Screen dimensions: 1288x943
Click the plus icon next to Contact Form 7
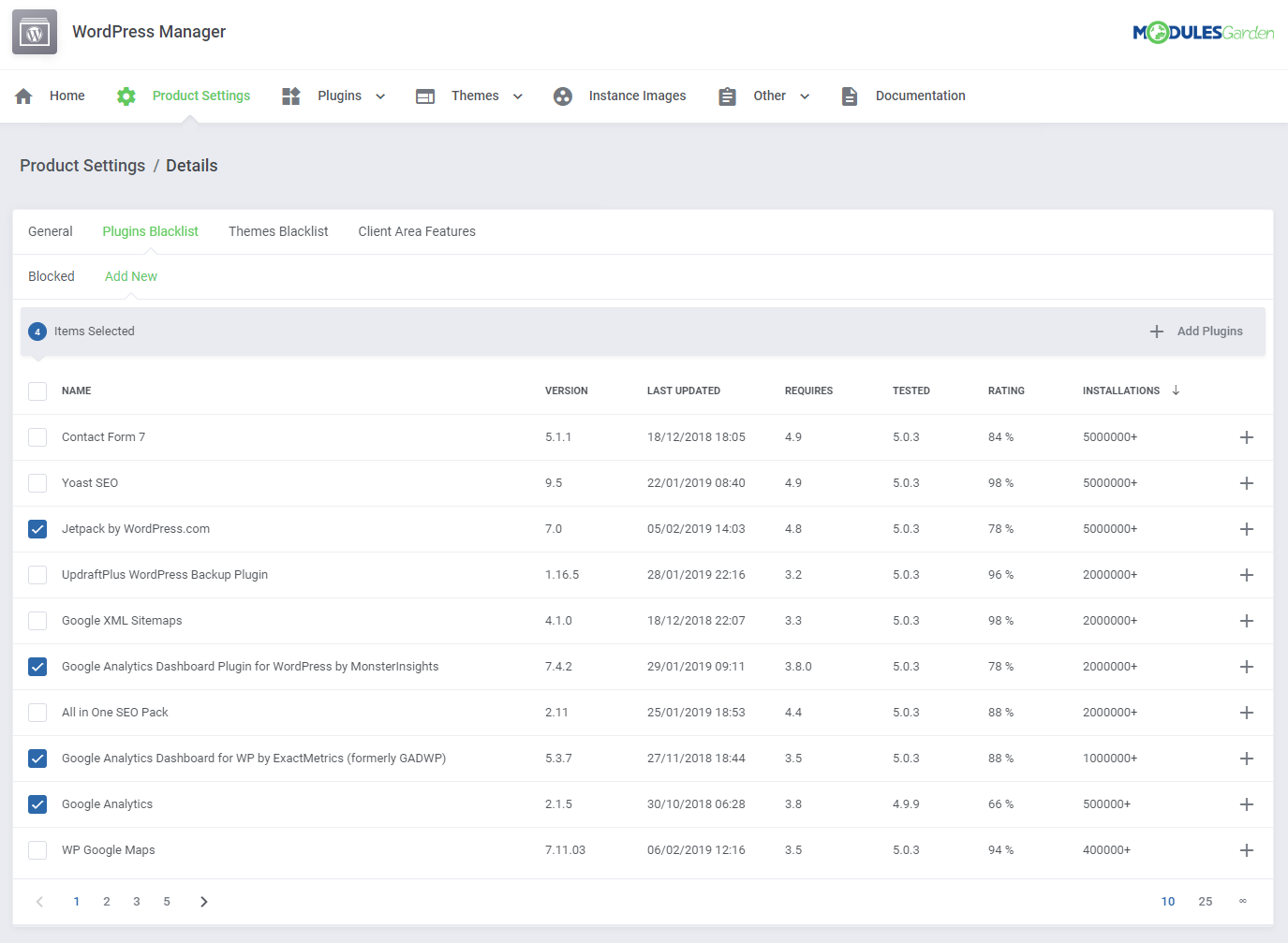(1246, 436)
